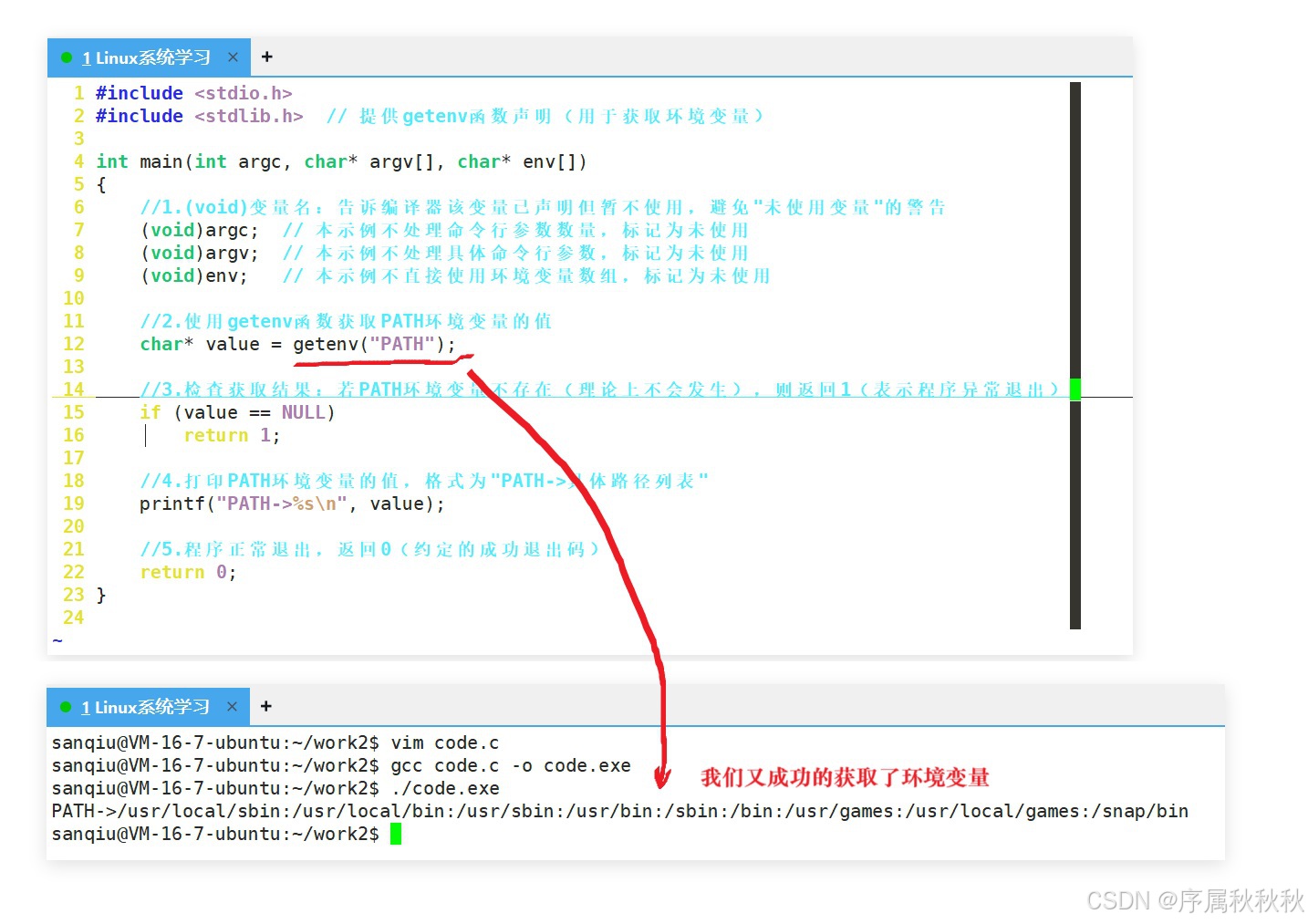This screenshot has height=924, width=1308.
Task: Click the "(void)env;" statement
Action: click(x=193, y=275)
